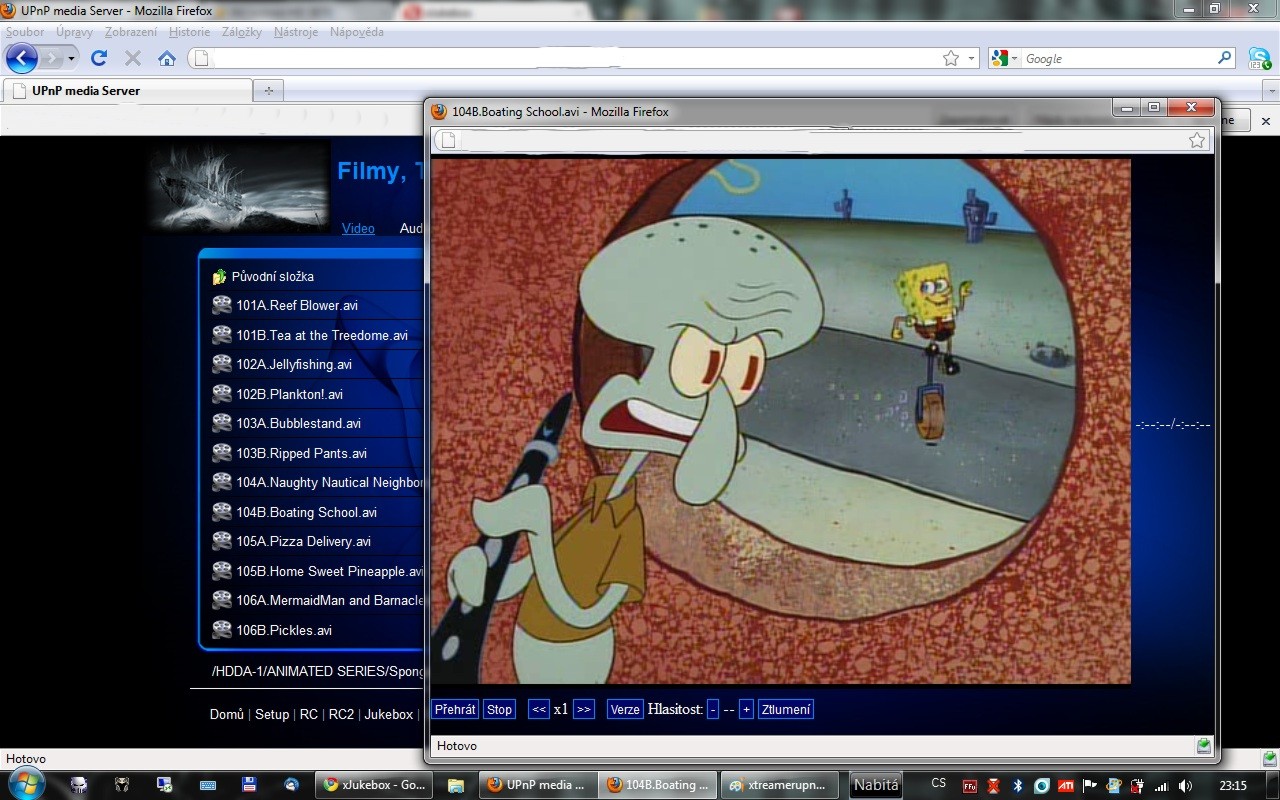Click the volume speaker tray icon
The height and width of the screenshot is (800, 1280).
1185,785
